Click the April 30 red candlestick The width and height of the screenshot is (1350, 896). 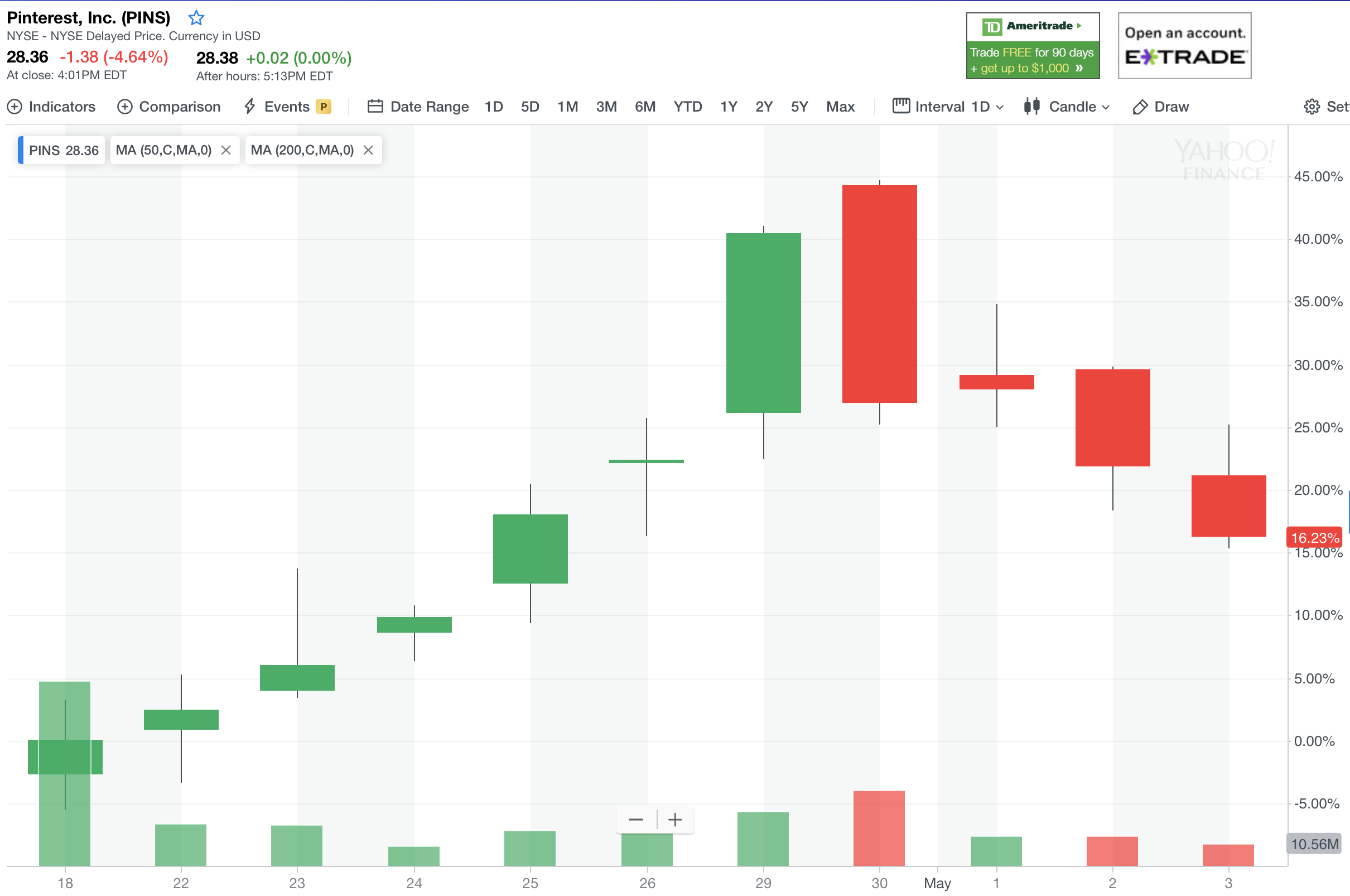pyautogui.click(x=879, y=294)
